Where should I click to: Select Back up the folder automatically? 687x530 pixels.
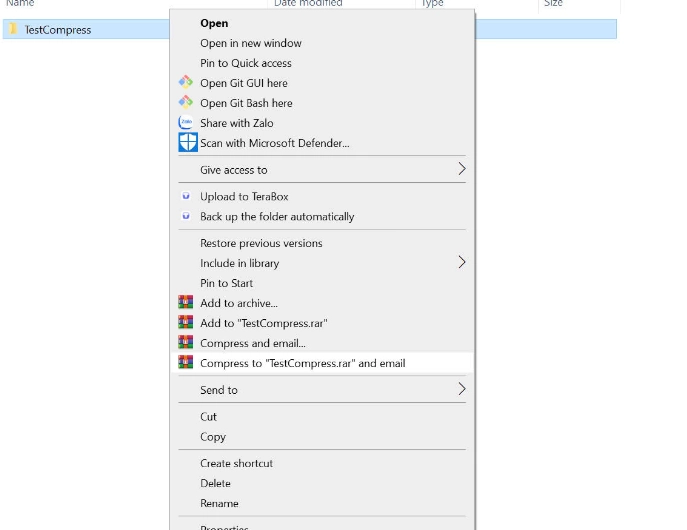[322, 217]
